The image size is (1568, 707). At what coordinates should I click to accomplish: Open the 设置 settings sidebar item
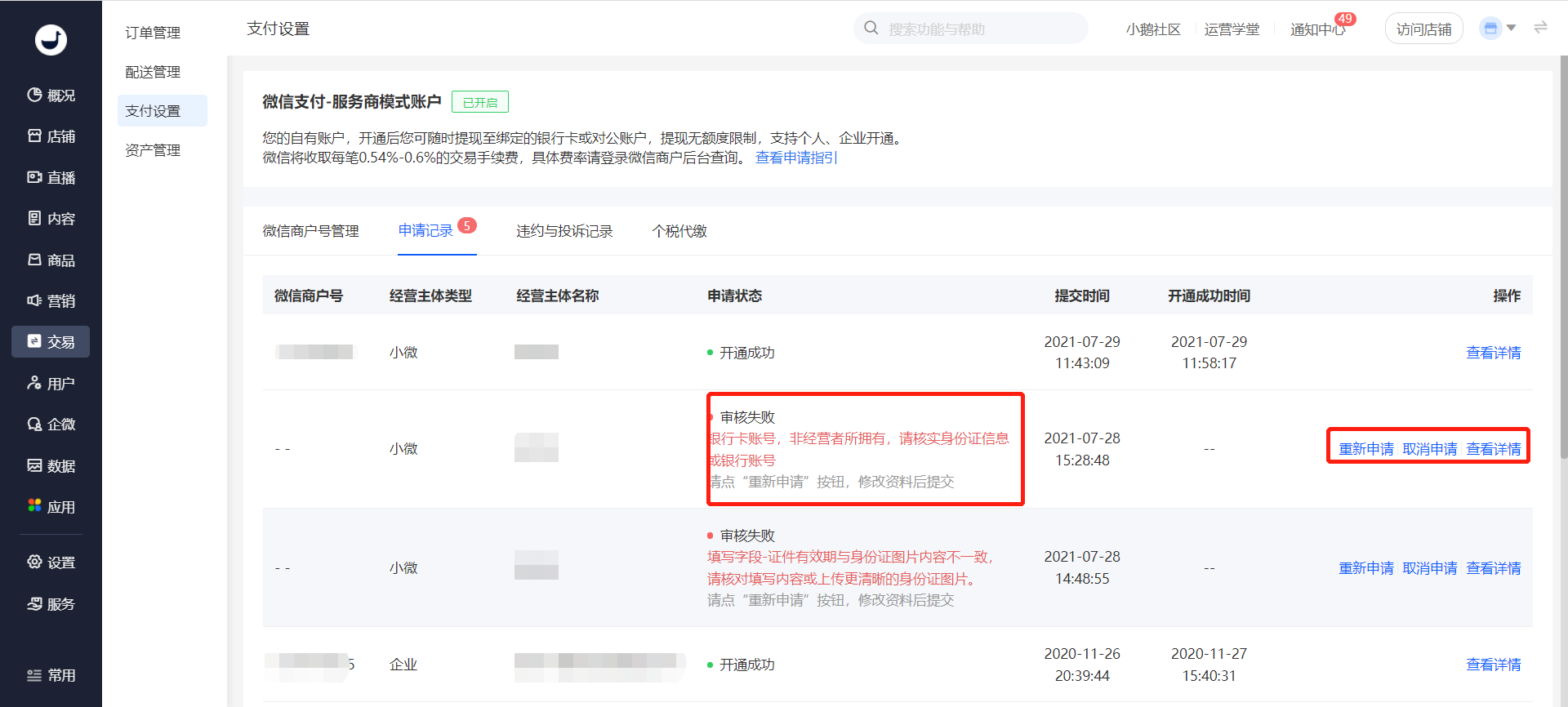click(x=51, y=562)
